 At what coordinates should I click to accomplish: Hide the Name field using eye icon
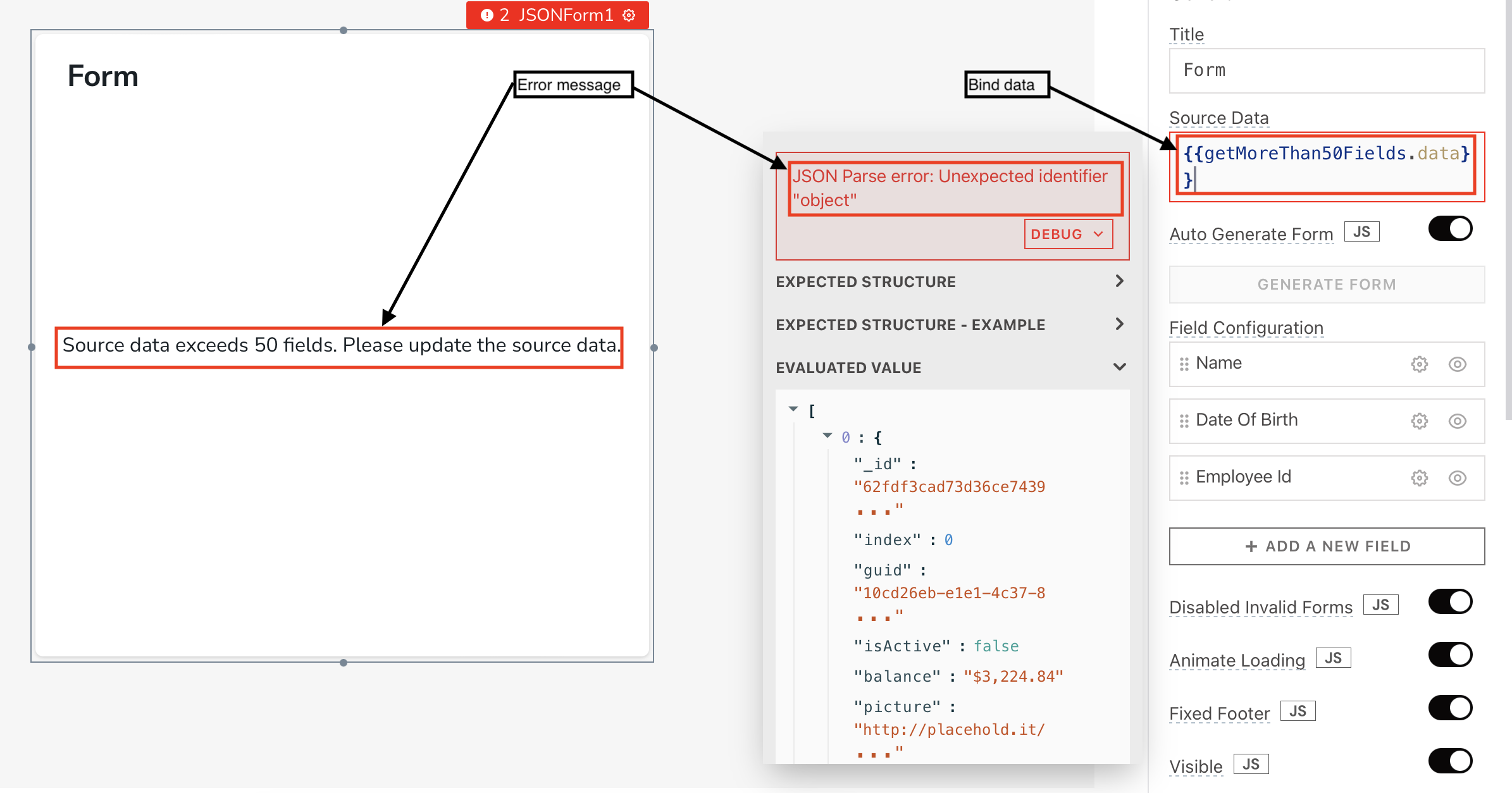click(1458, 364)
